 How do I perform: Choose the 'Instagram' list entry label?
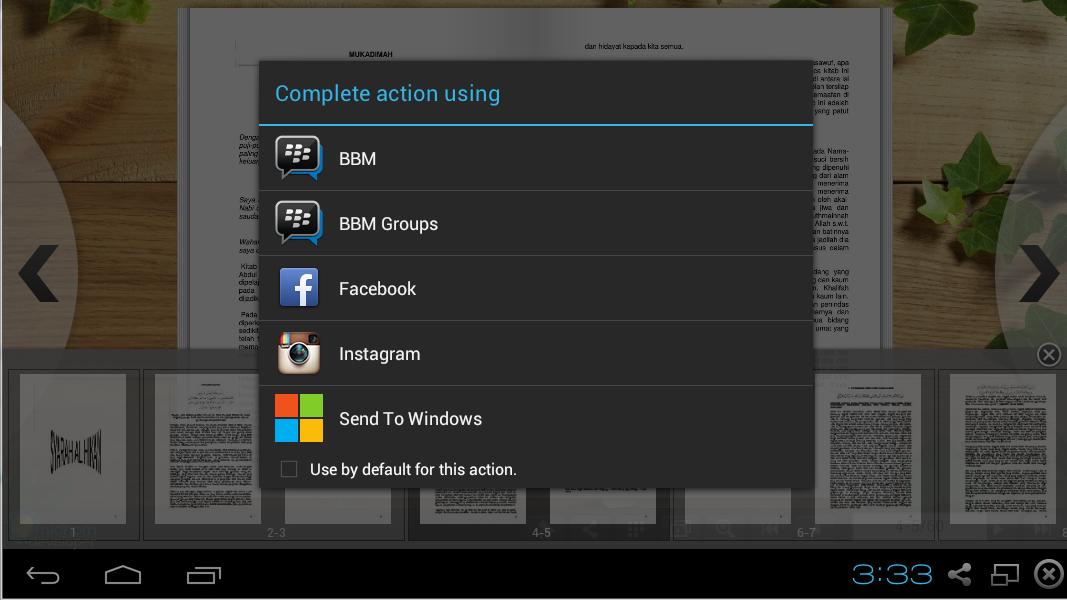coord(379,354)
